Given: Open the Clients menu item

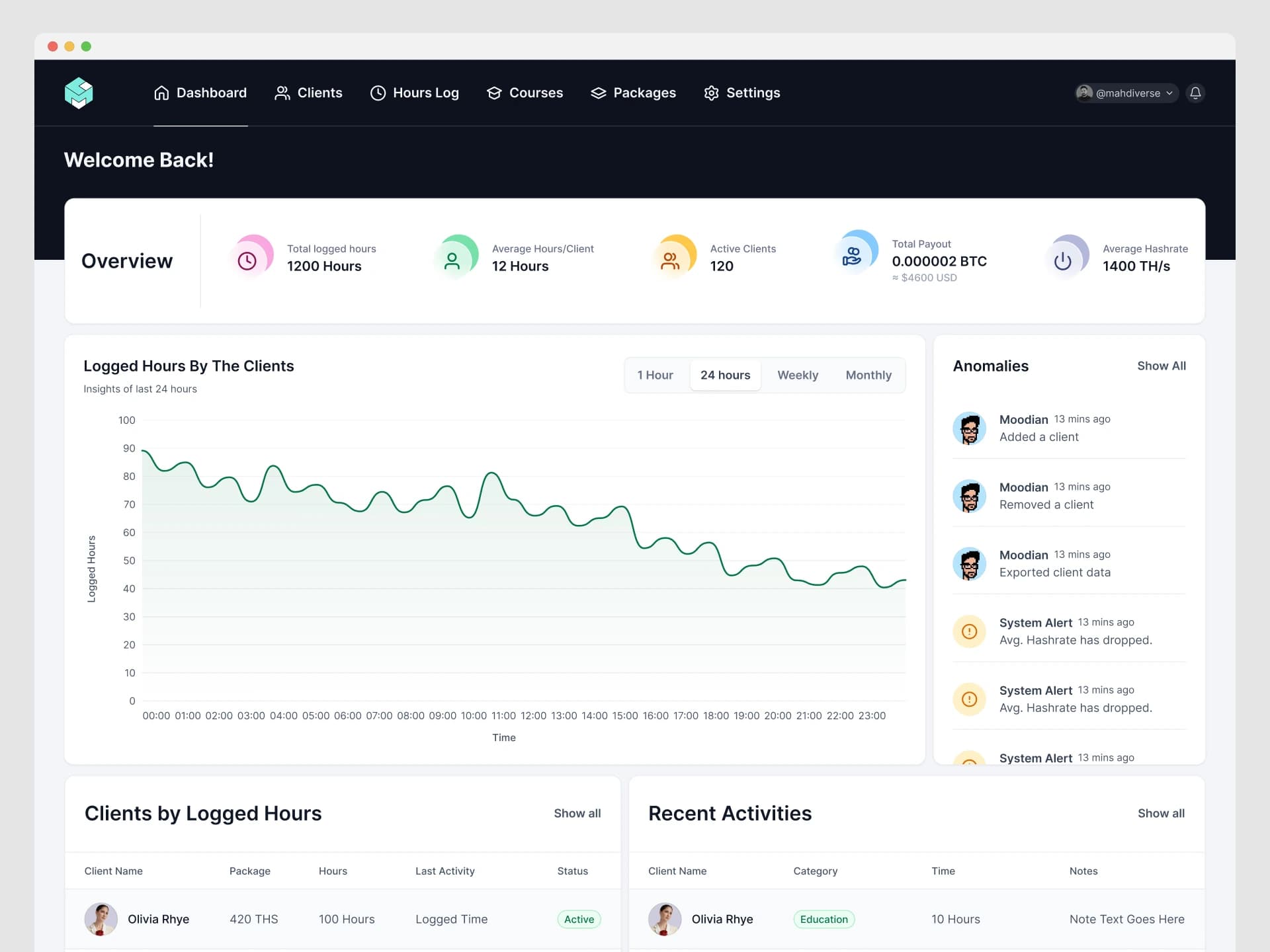Looking at the screenshot, I should 308,93.
